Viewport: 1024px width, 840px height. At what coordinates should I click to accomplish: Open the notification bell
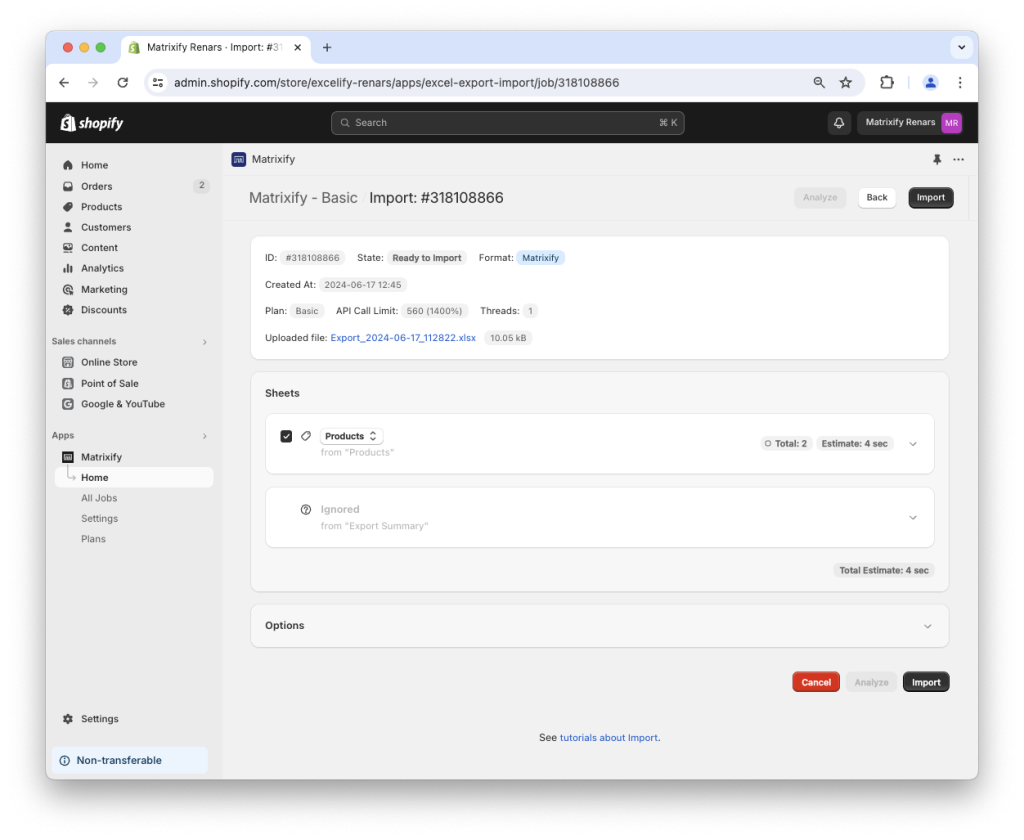[x=838, y=122]
